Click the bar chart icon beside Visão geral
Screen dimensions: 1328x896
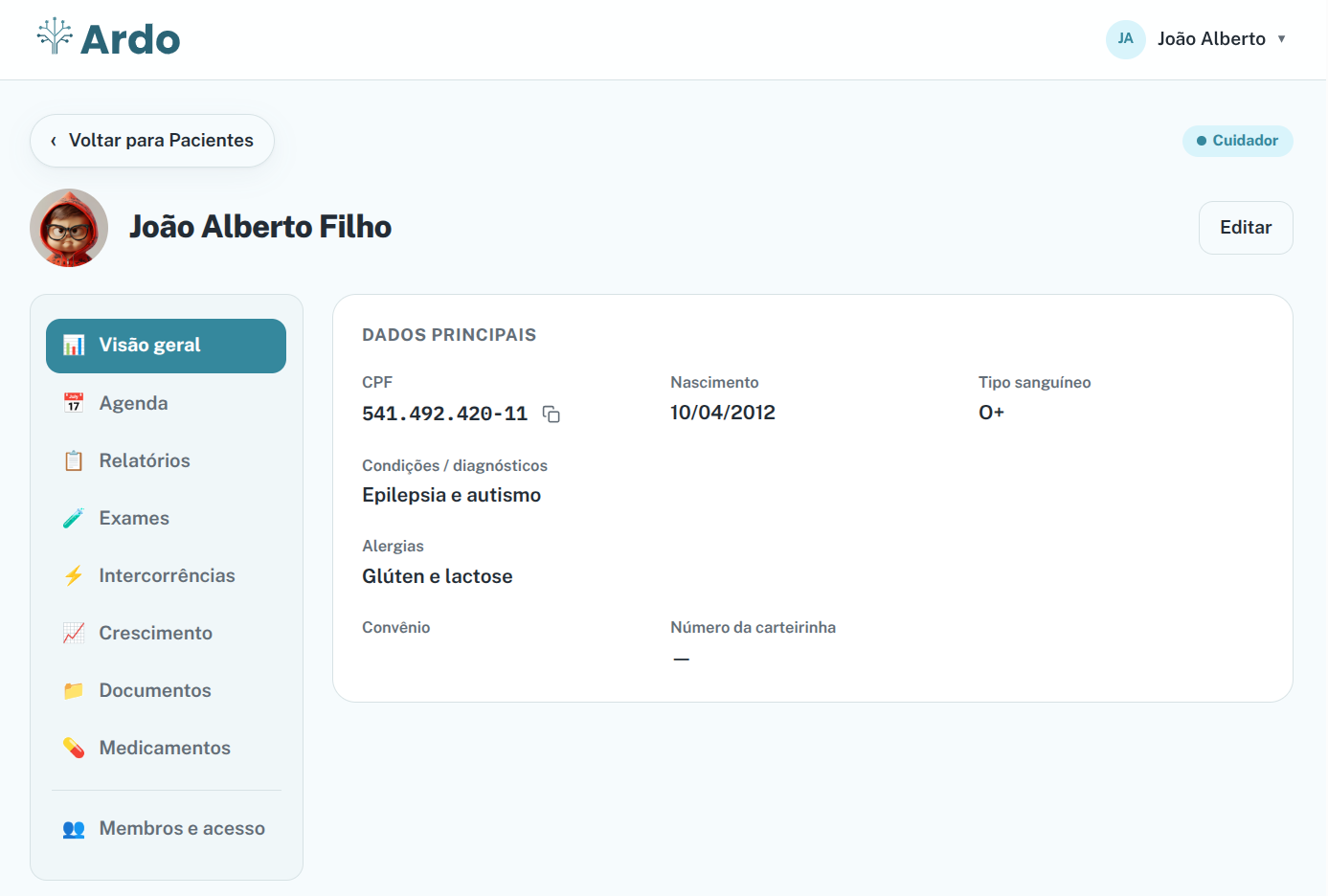coord(74,346)
